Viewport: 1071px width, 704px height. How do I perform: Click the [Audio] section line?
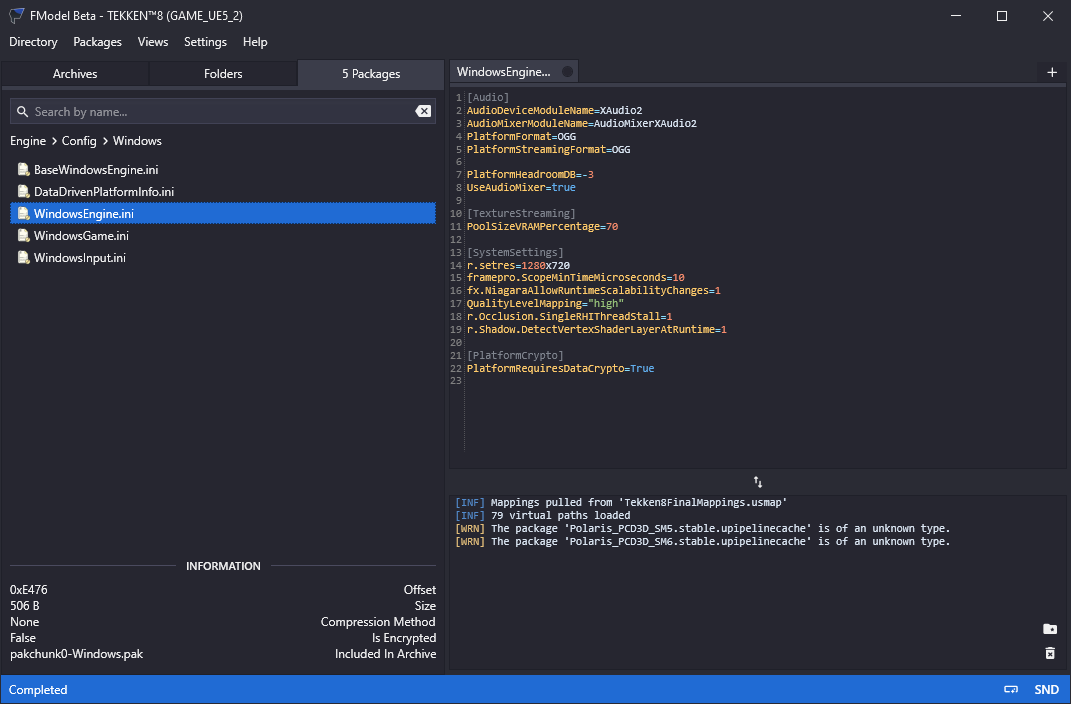point(488,98)
